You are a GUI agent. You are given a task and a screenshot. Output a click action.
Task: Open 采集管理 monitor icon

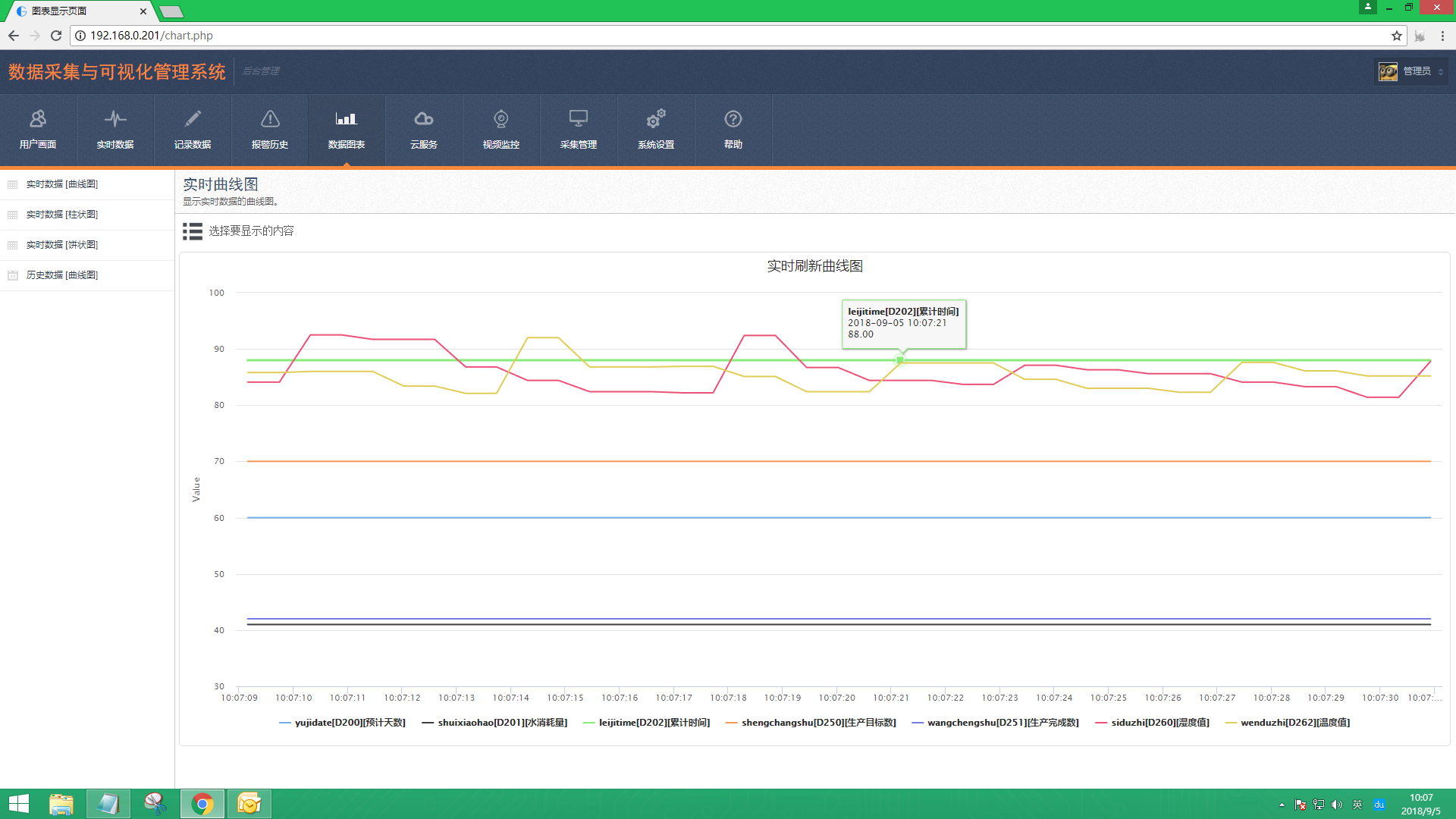(x=579, y=119)
